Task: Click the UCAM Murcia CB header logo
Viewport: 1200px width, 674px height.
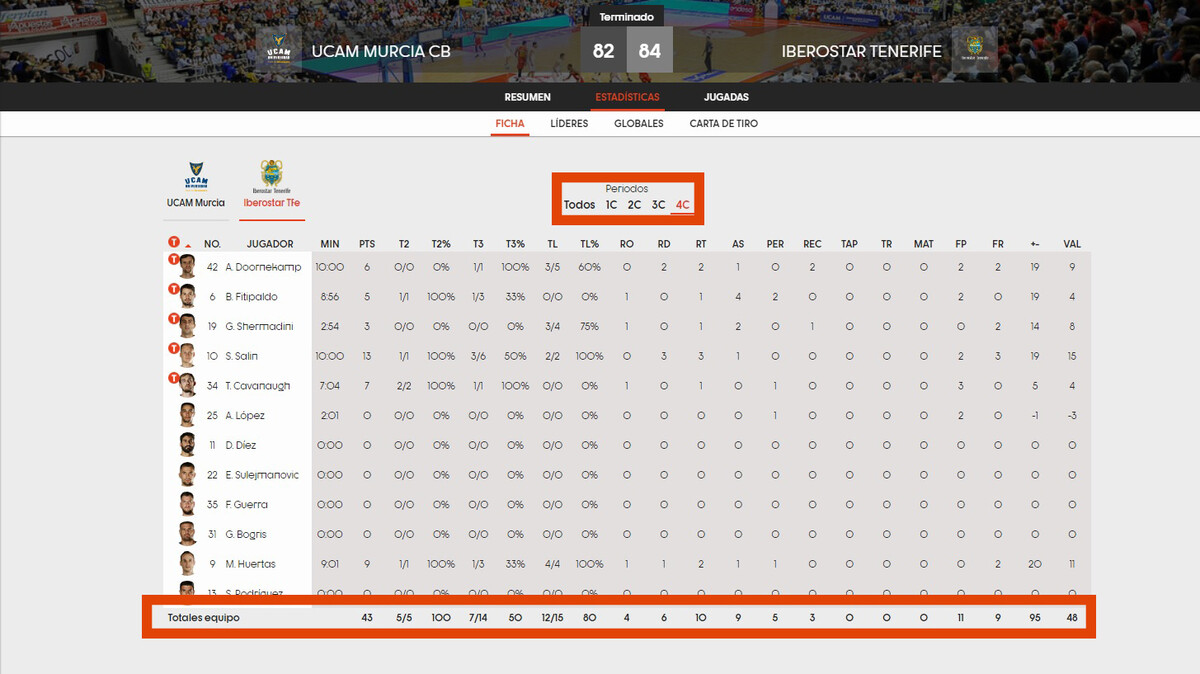Action: 279,50
